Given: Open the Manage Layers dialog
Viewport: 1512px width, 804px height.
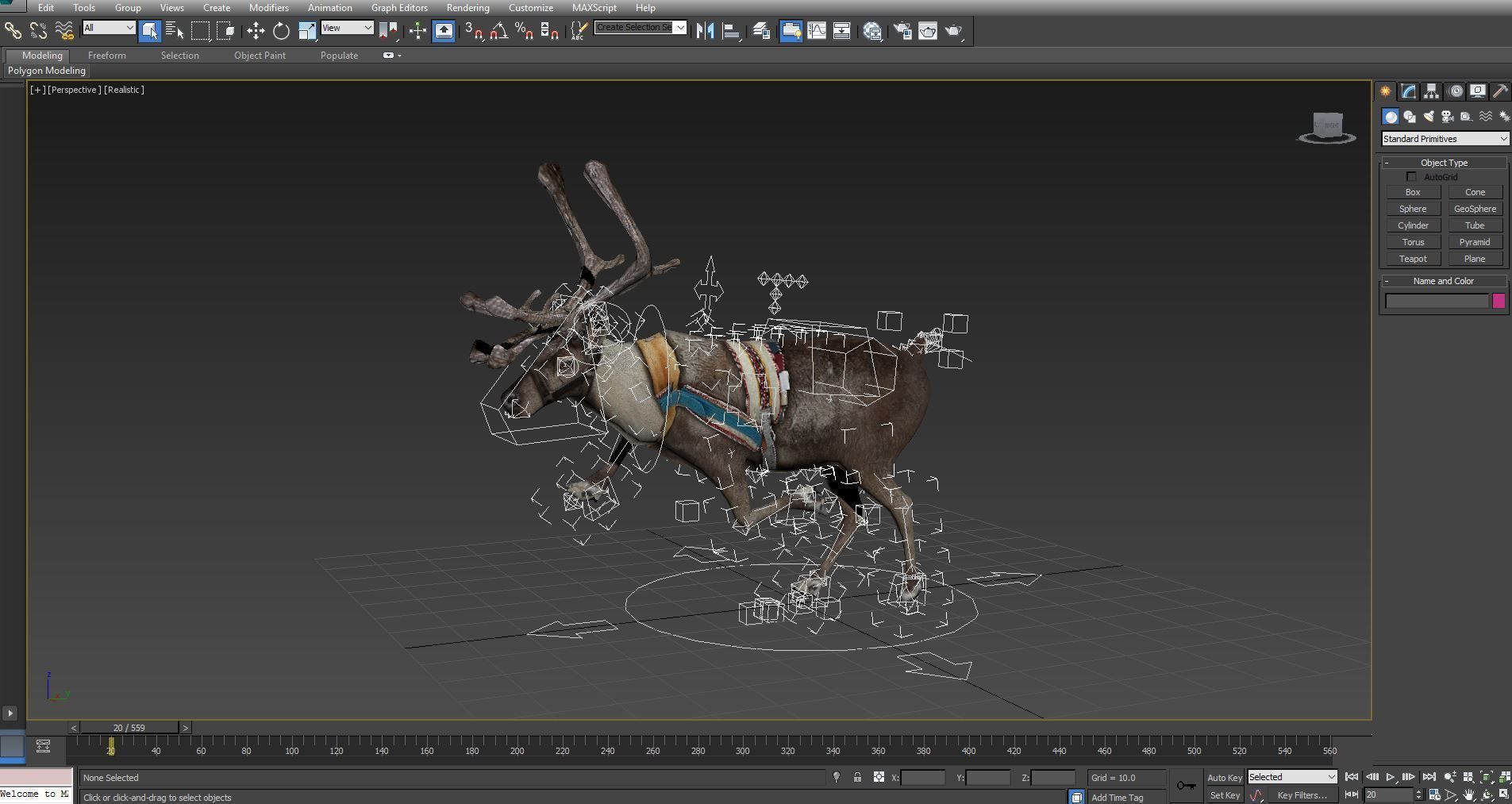Looking at the screenshot, I should pyautogui.click(x=761, y=31).
